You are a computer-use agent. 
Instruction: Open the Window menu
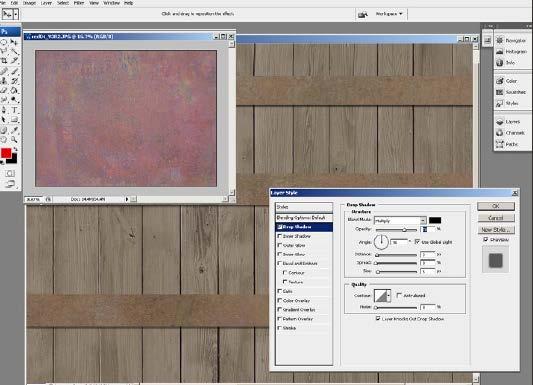[x=111, y=3]
